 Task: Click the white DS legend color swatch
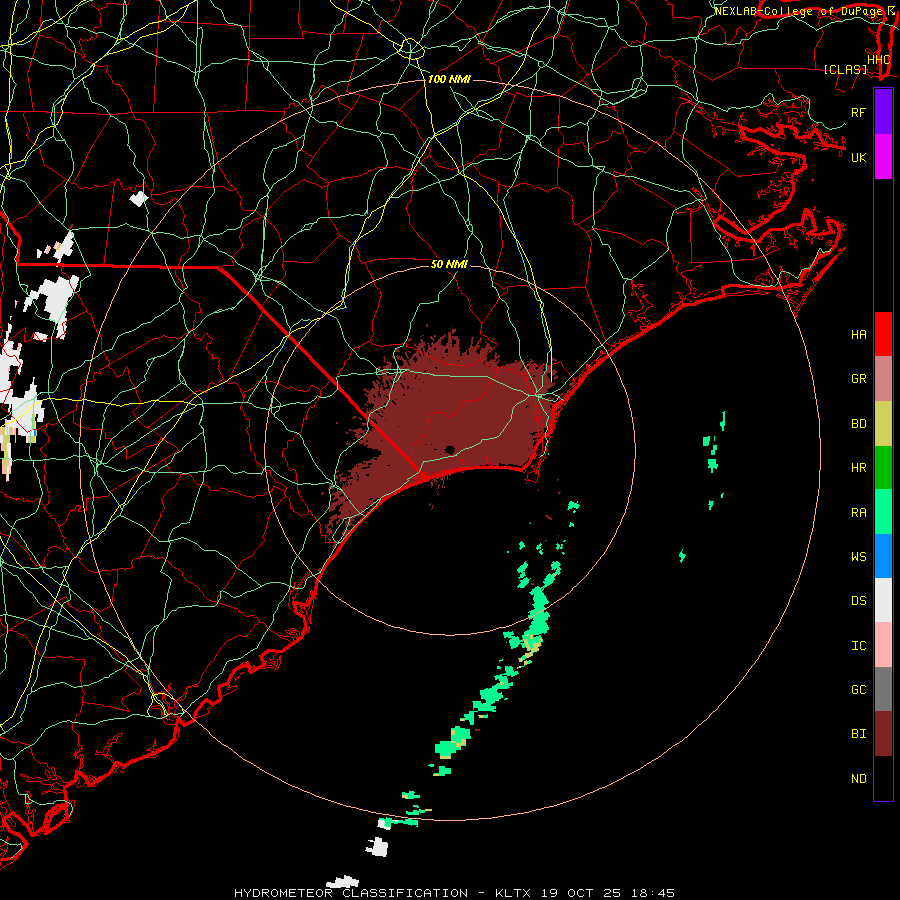[883, 600]
